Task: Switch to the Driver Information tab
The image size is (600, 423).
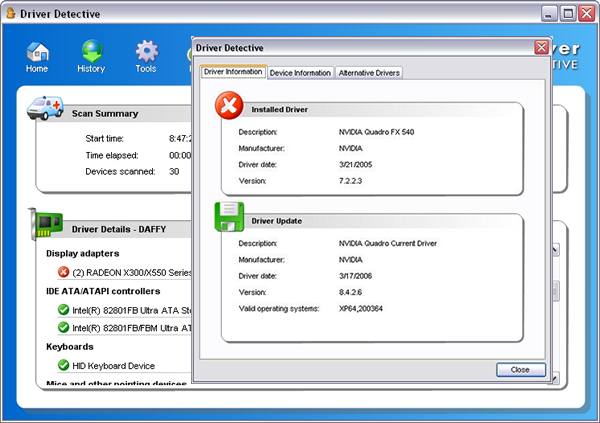Action: pos(233,72)
